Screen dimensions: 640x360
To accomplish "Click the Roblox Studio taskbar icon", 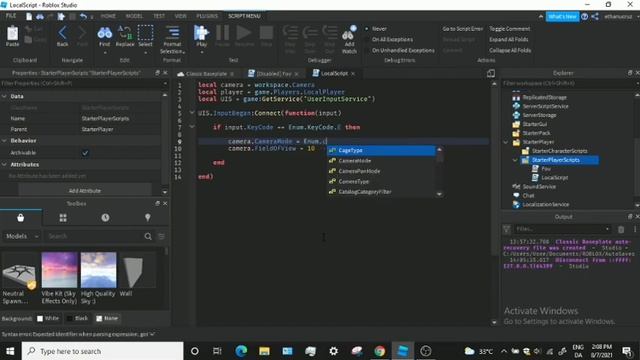I will click(x=402, y=351).
